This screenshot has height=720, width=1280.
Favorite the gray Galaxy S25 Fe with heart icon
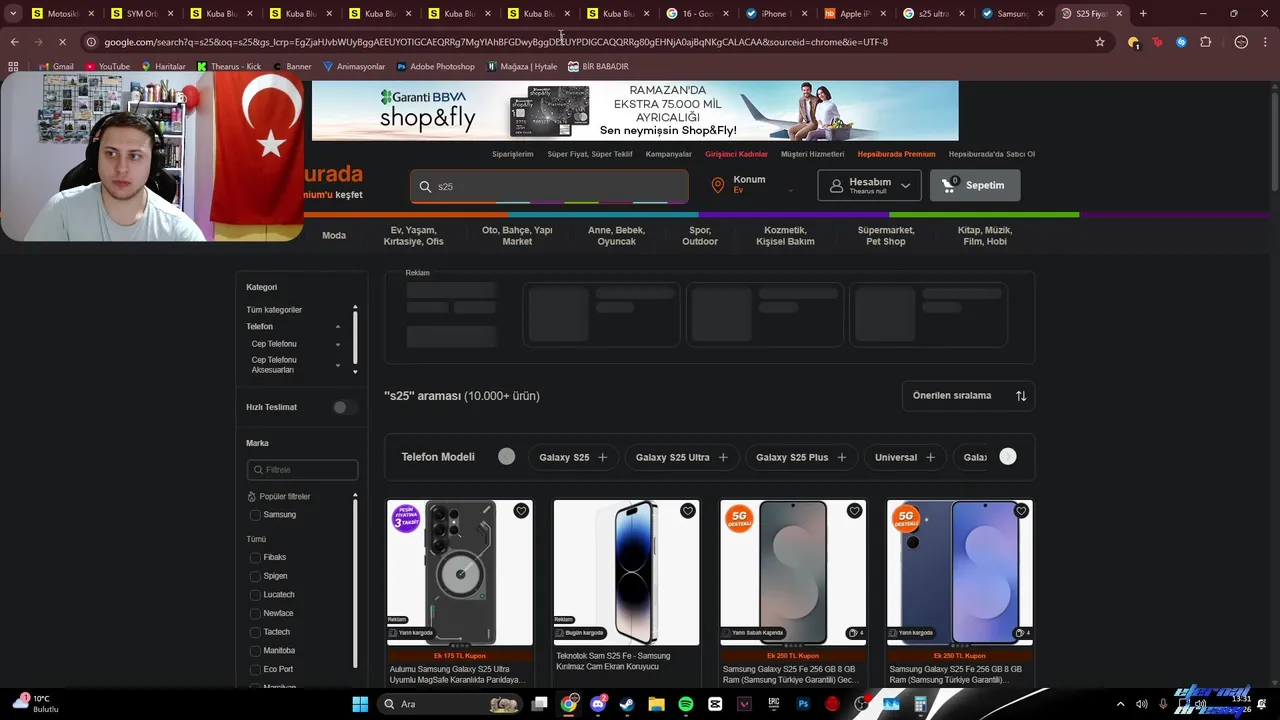pos(854,511)
